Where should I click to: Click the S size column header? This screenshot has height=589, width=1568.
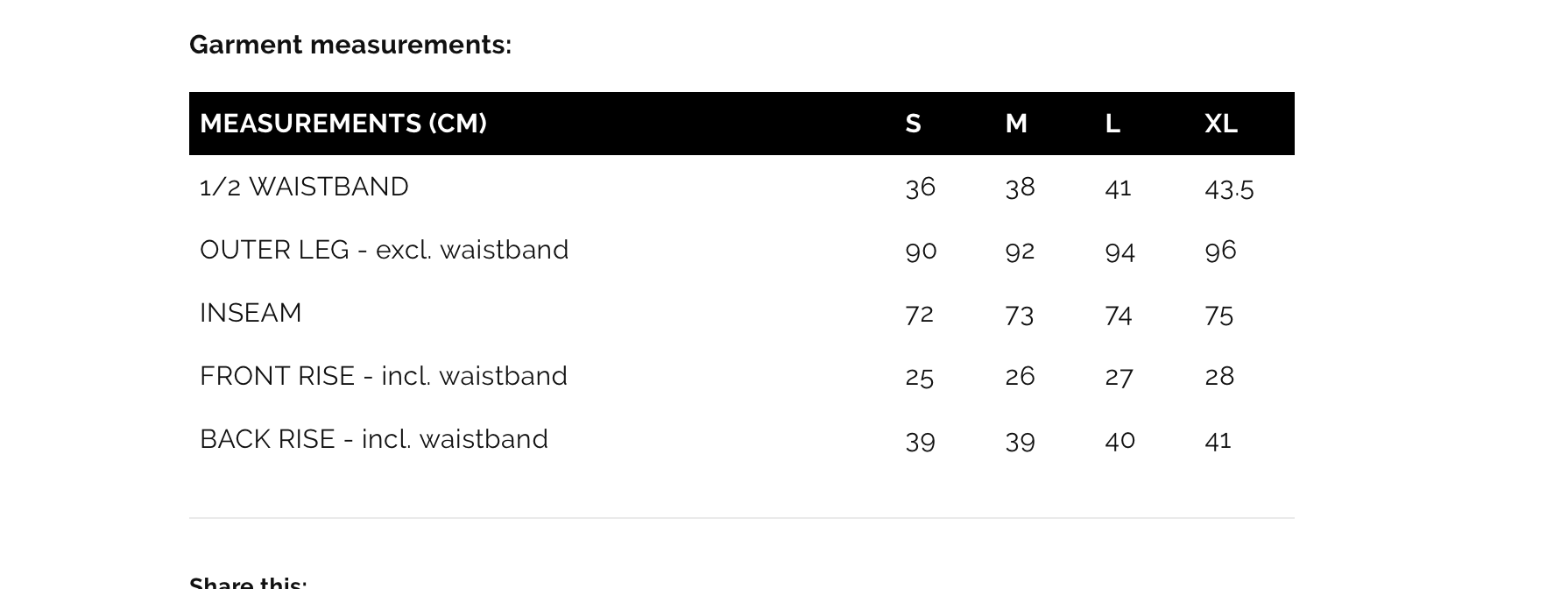[x=913, y=124]
